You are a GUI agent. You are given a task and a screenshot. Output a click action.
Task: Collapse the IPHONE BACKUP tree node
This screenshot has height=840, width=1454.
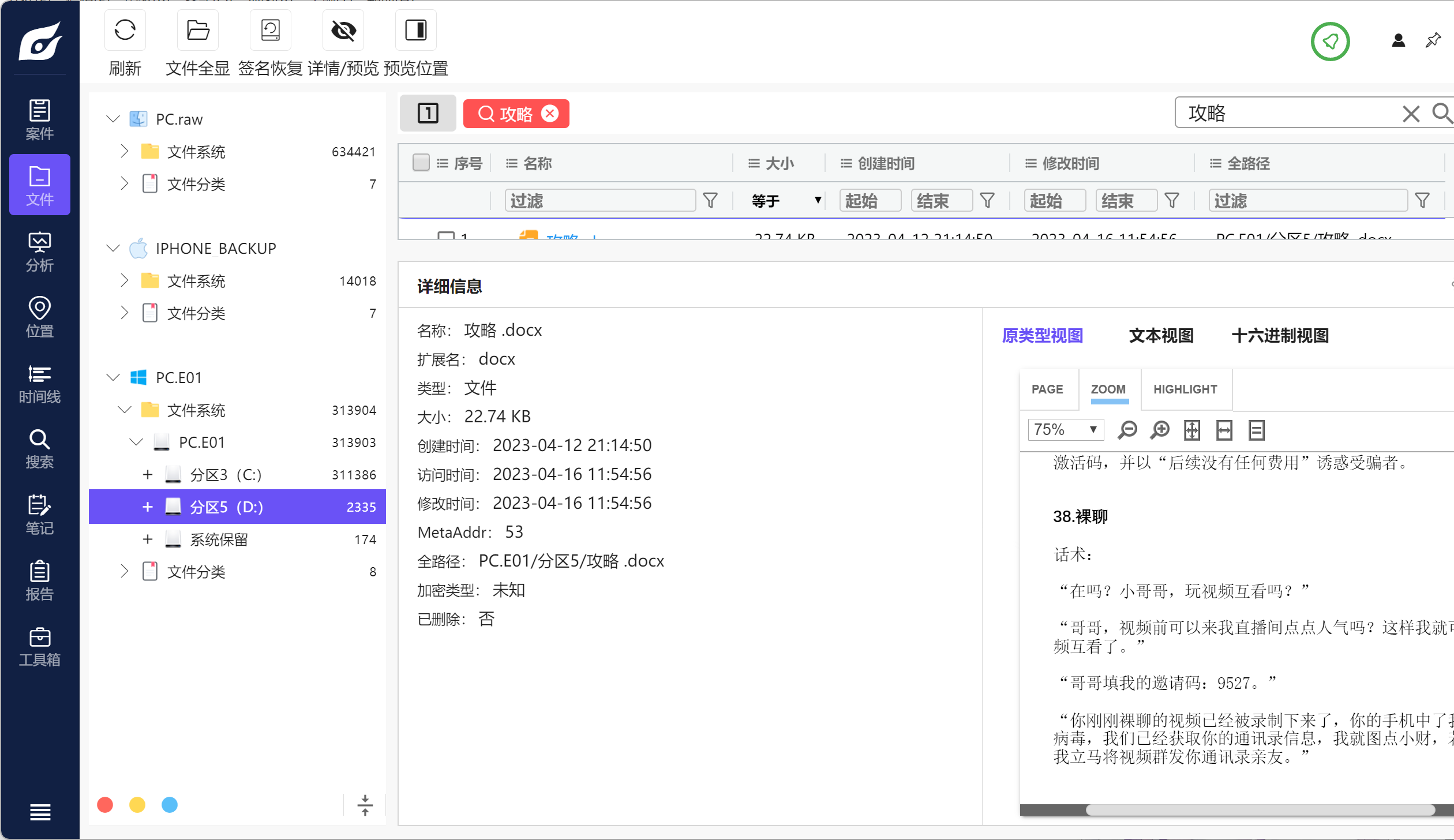113,248
